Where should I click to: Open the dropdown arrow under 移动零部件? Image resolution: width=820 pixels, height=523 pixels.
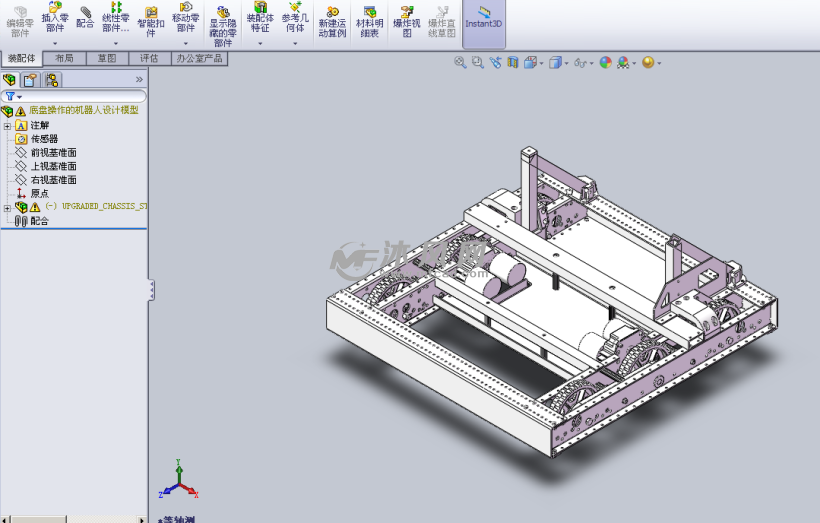(185, 43)
